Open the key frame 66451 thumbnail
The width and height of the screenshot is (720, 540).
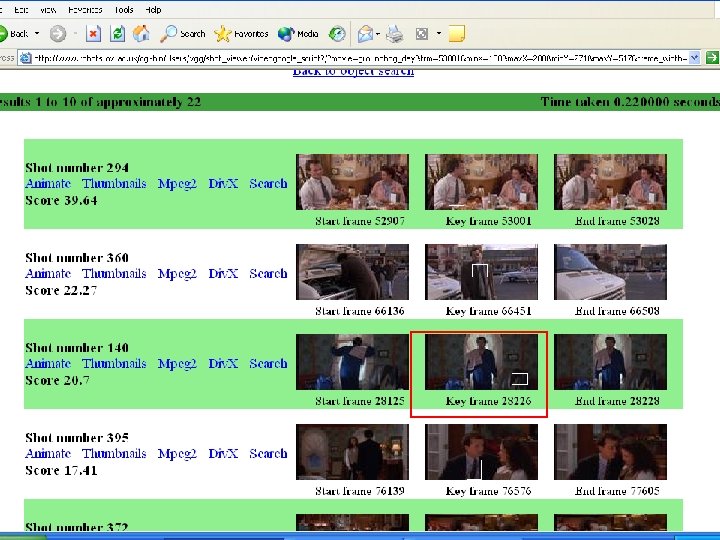coord(481,272)
